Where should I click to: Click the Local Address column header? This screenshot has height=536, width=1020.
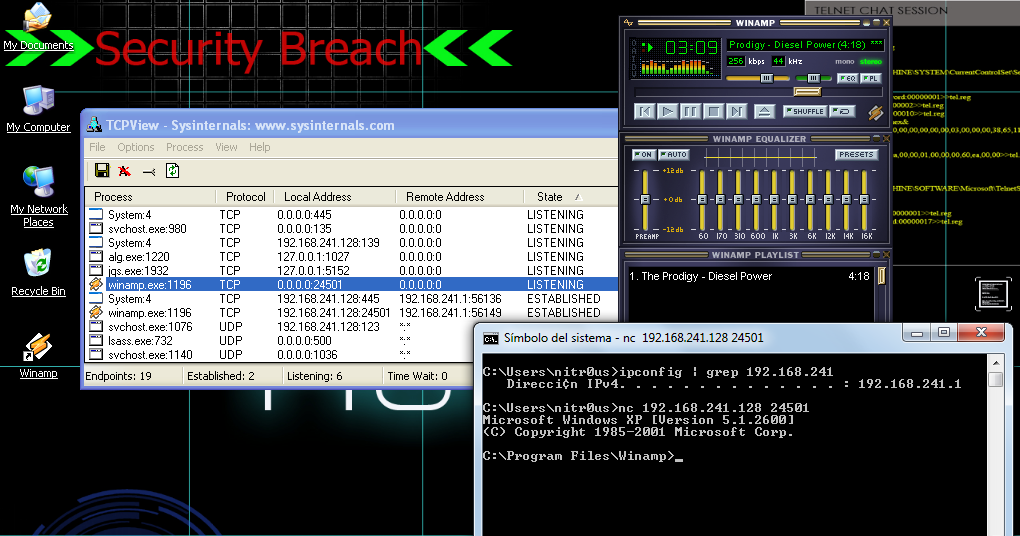point(335,196)
